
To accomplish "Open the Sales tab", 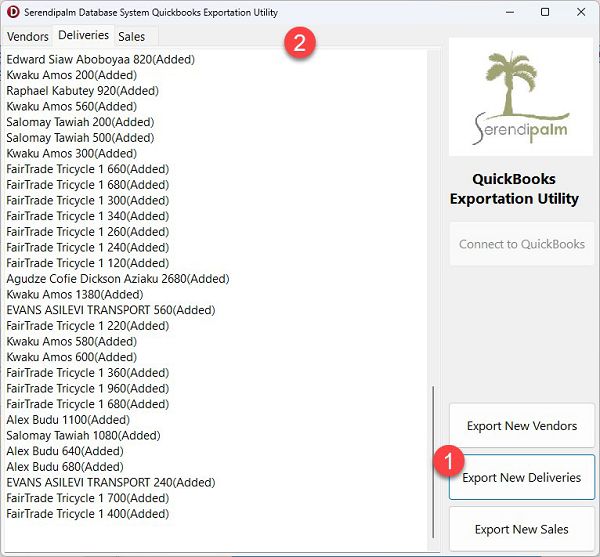I will 131,37.
